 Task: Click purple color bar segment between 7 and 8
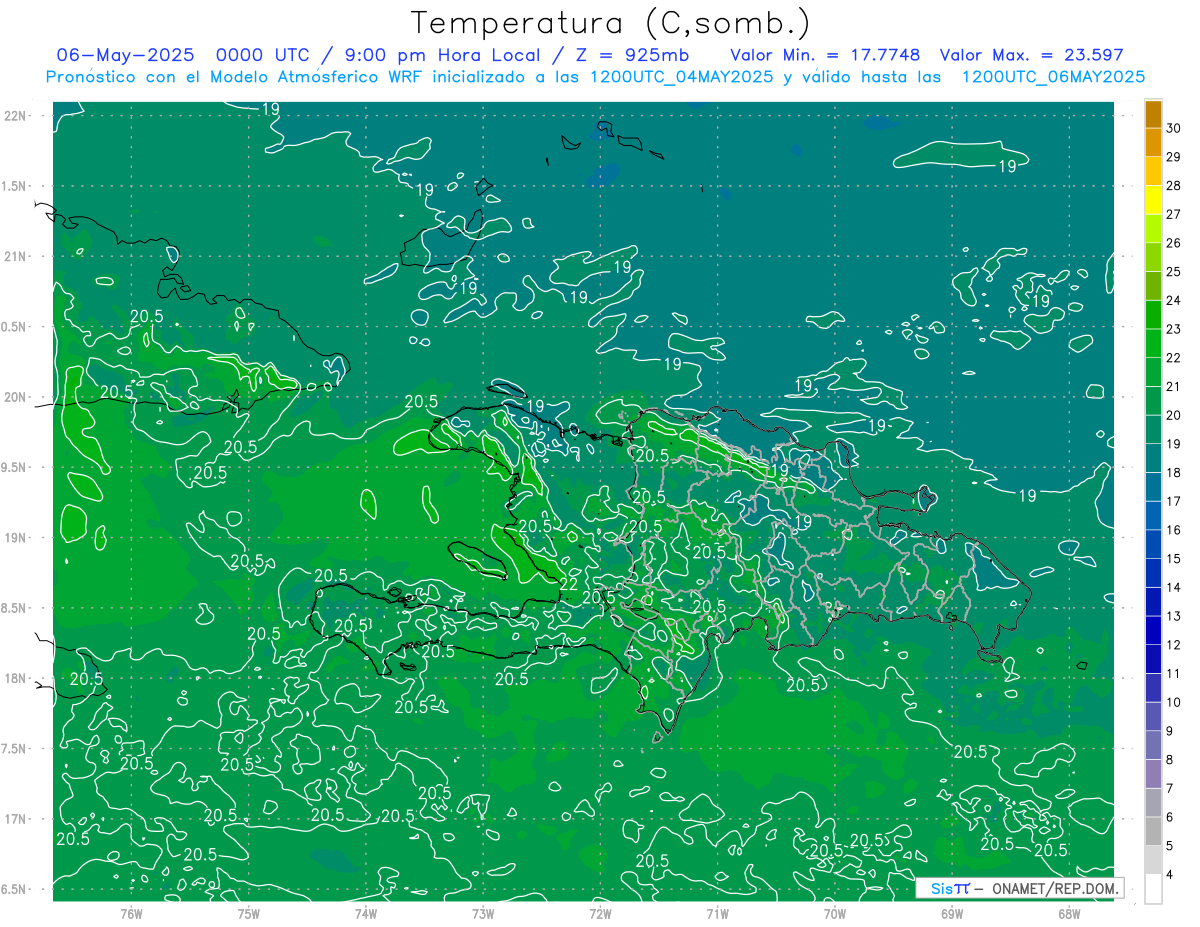coord(1153,774)
